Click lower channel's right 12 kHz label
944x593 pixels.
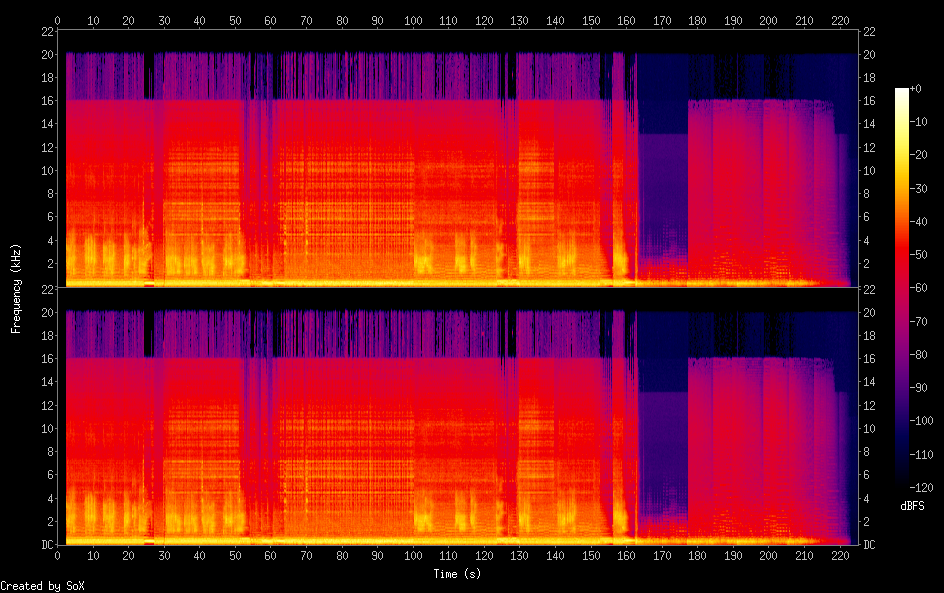coord(869,405)
